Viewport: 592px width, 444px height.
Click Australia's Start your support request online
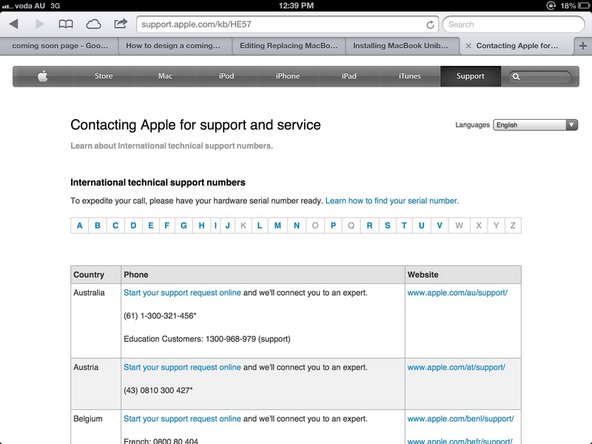point(182,293)
